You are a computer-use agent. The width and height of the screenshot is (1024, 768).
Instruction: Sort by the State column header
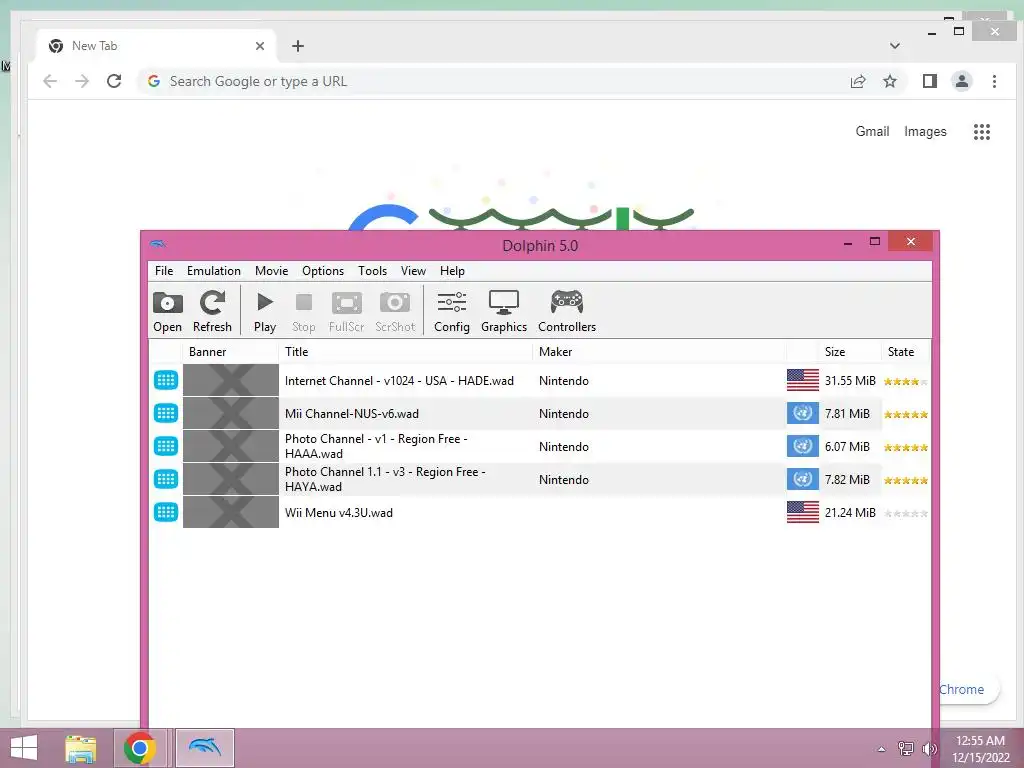pos(905,352)
